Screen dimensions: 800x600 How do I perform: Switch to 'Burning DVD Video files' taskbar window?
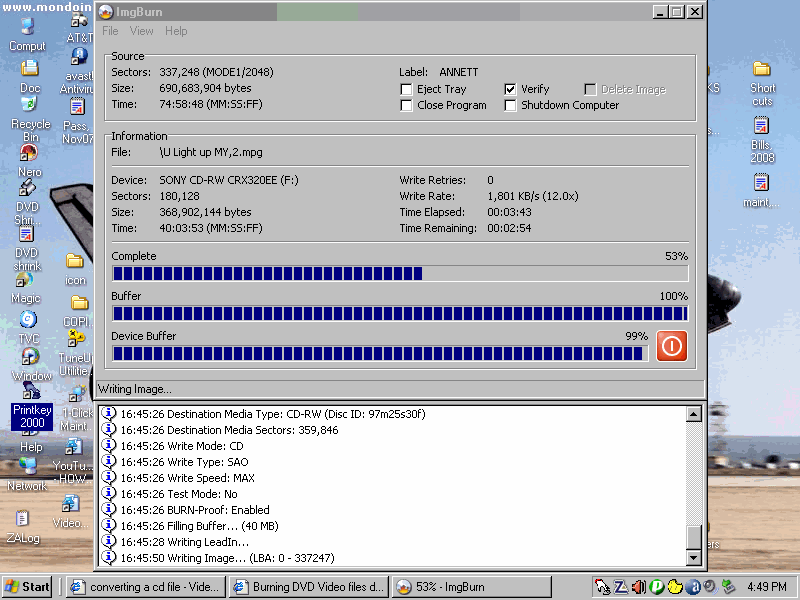pyautogui.click(x=309, y=587)
